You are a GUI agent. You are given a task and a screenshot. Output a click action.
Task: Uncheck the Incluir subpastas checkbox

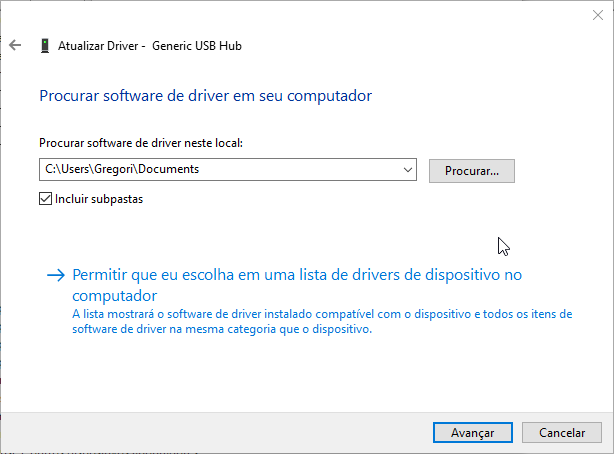click(45, 199)
